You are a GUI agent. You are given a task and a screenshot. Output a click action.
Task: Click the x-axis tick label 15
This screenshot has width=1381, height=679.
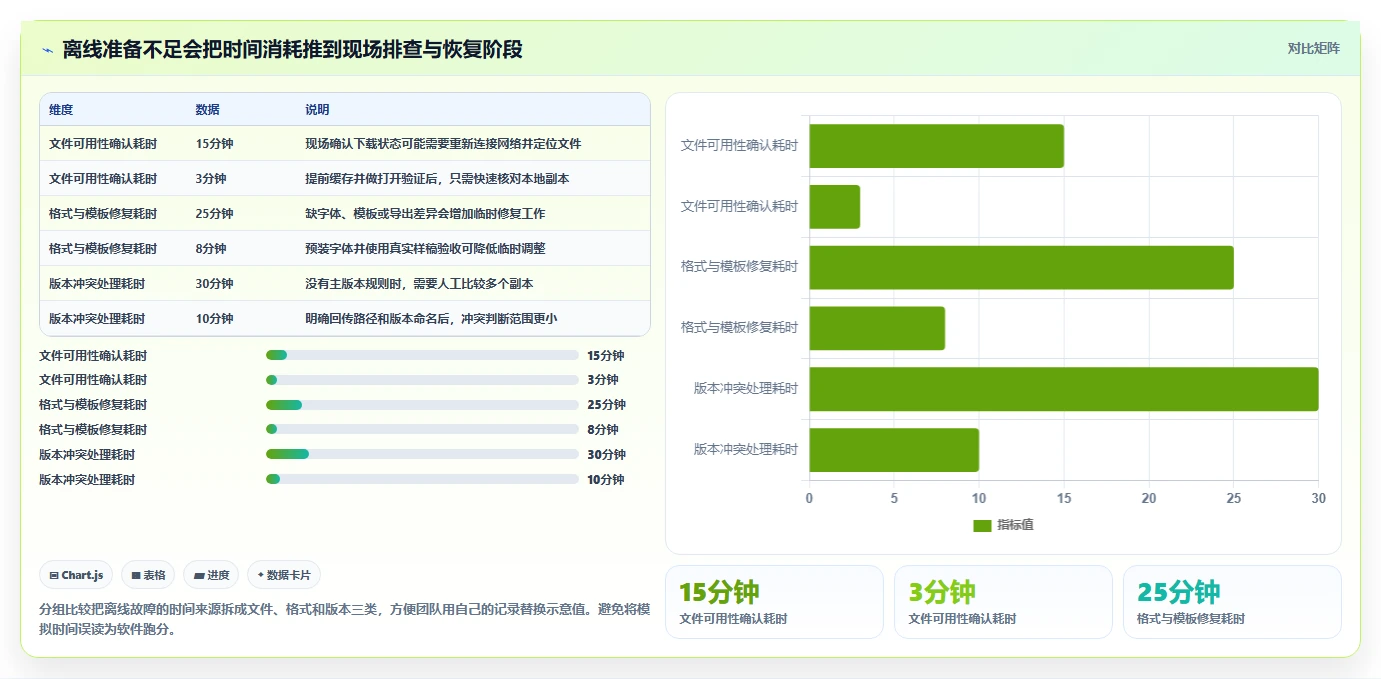tap(1064, 498)
